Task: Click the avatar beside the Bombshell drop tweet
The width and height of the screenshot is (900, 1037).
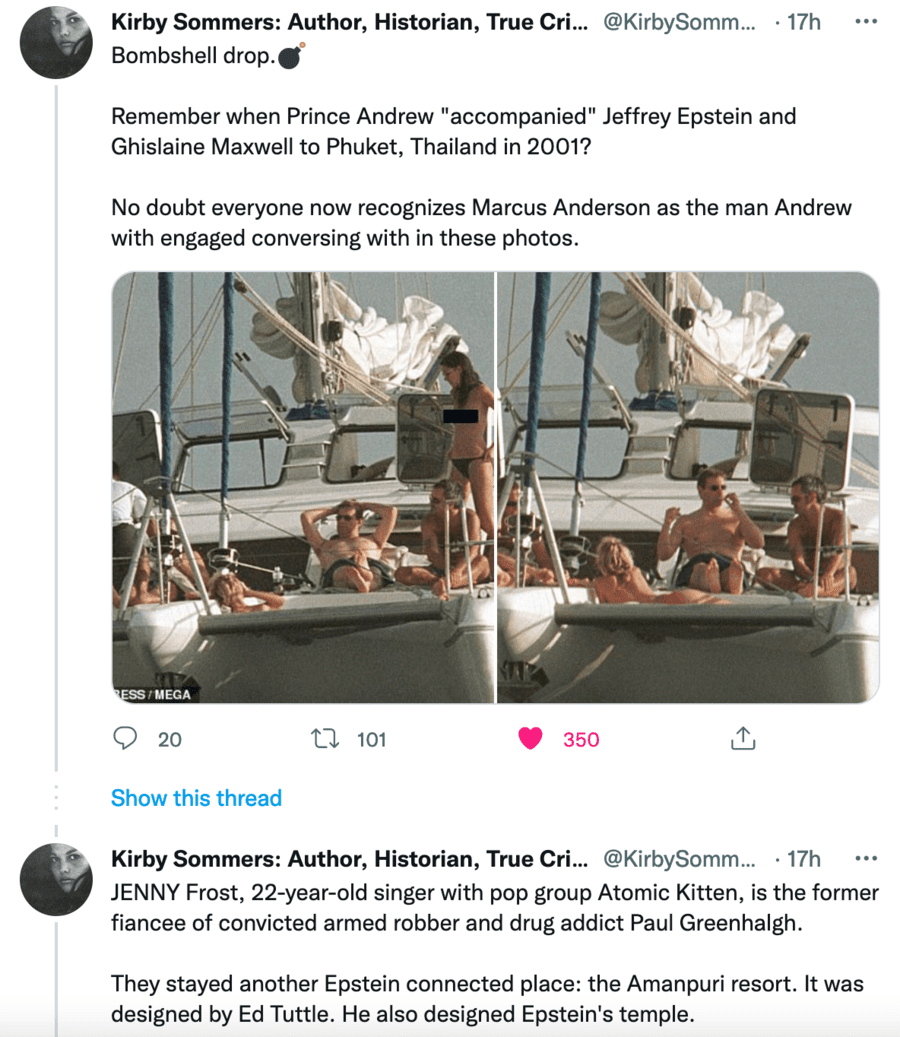Action: (x=56, y=42)
